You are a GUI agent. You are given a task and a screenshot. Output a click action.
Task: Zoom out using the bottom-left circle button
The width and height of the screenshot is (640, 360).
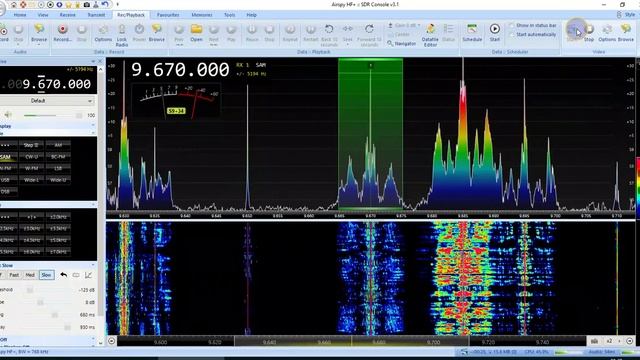(112, 341)
